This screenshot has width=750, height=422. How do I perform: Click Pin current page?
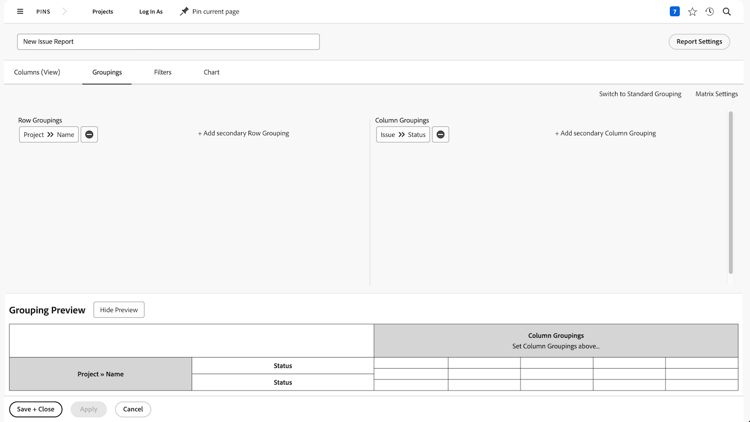pyautogui.click(x=216, y=11)
